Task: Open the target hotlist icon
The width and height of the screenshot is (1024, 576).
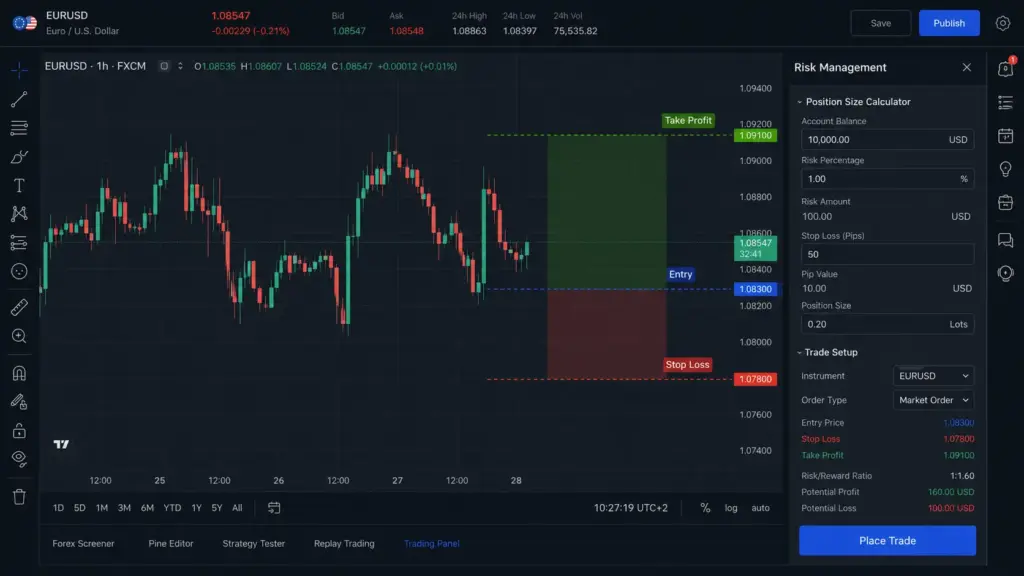Action: (1006, 273)
